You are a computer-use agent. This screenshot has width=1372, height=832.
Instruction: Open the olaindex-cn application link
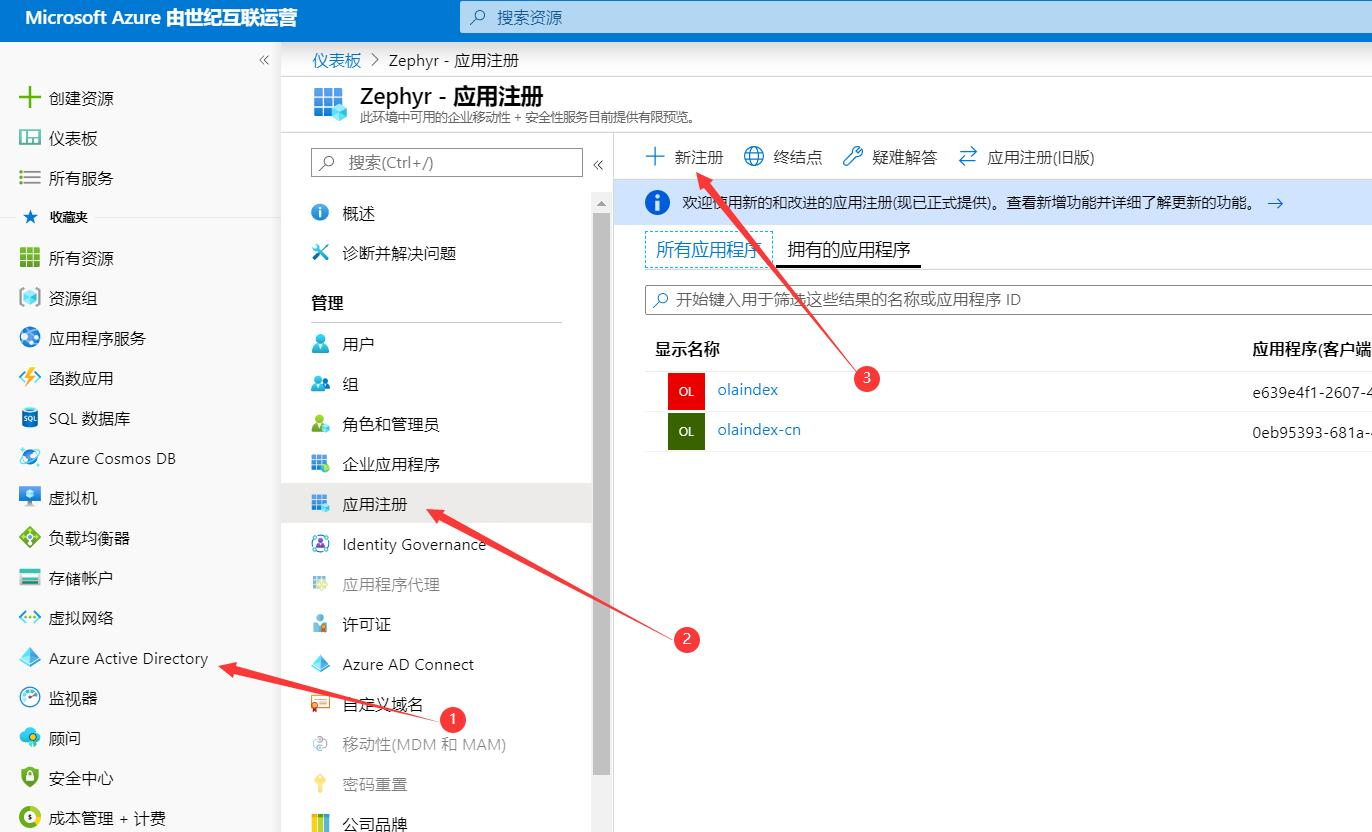pos(759,430)
